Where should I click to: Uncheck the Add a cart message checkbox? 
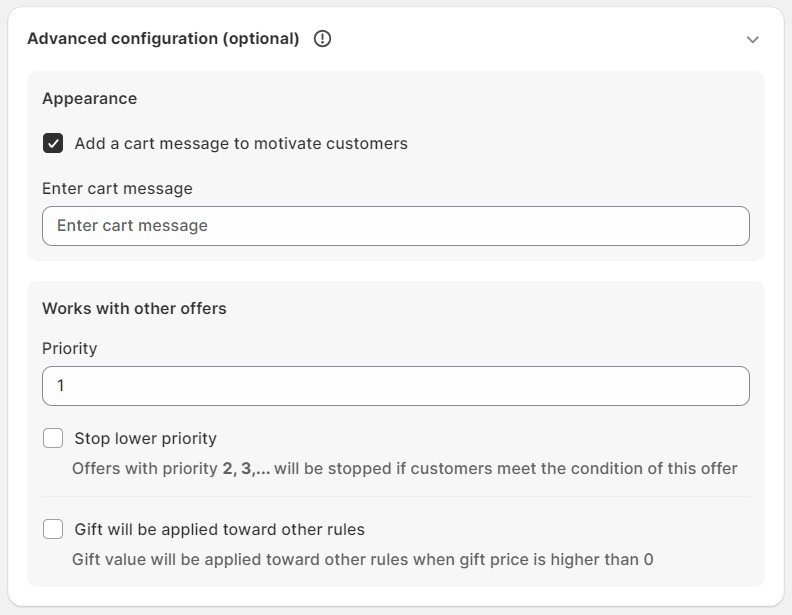point(53,143)
